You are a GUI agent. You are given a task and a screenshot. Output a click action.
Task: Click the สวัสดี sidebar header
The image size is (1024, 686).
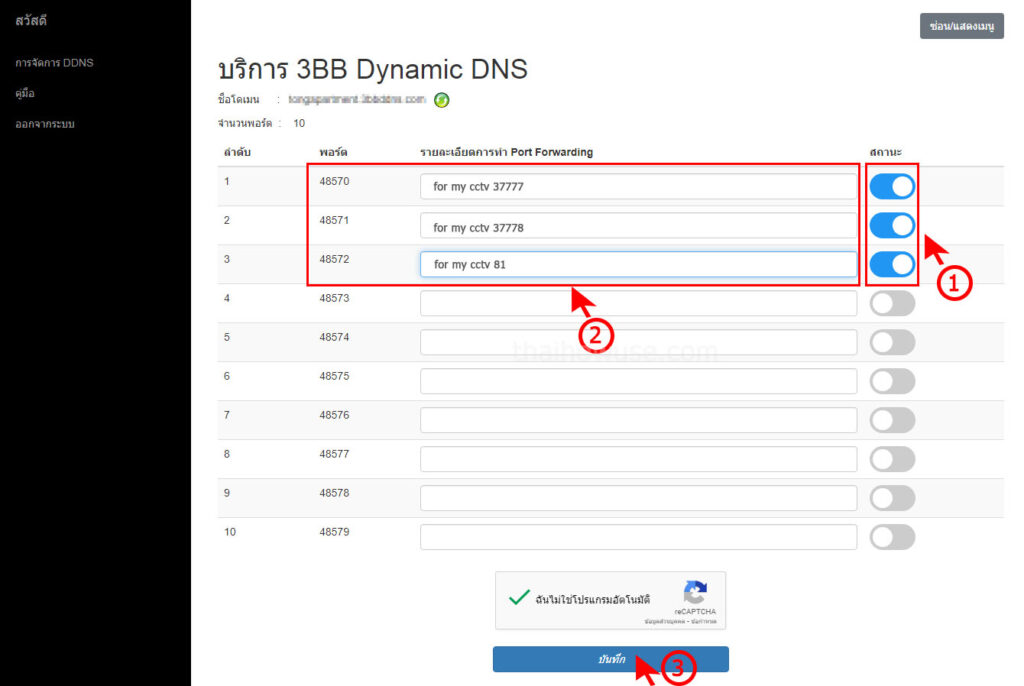point(31,21)
